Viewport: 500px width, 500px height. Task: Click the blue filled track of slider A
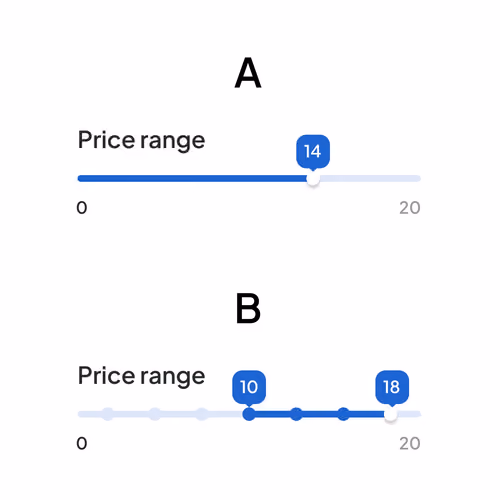192,179
